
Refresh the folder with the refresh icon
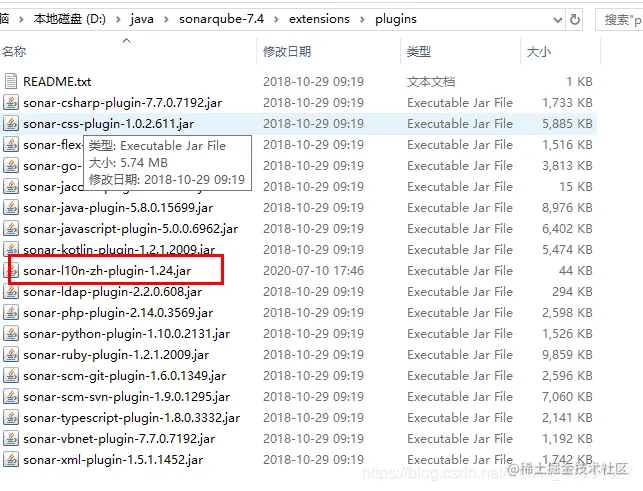pos(575,19)
